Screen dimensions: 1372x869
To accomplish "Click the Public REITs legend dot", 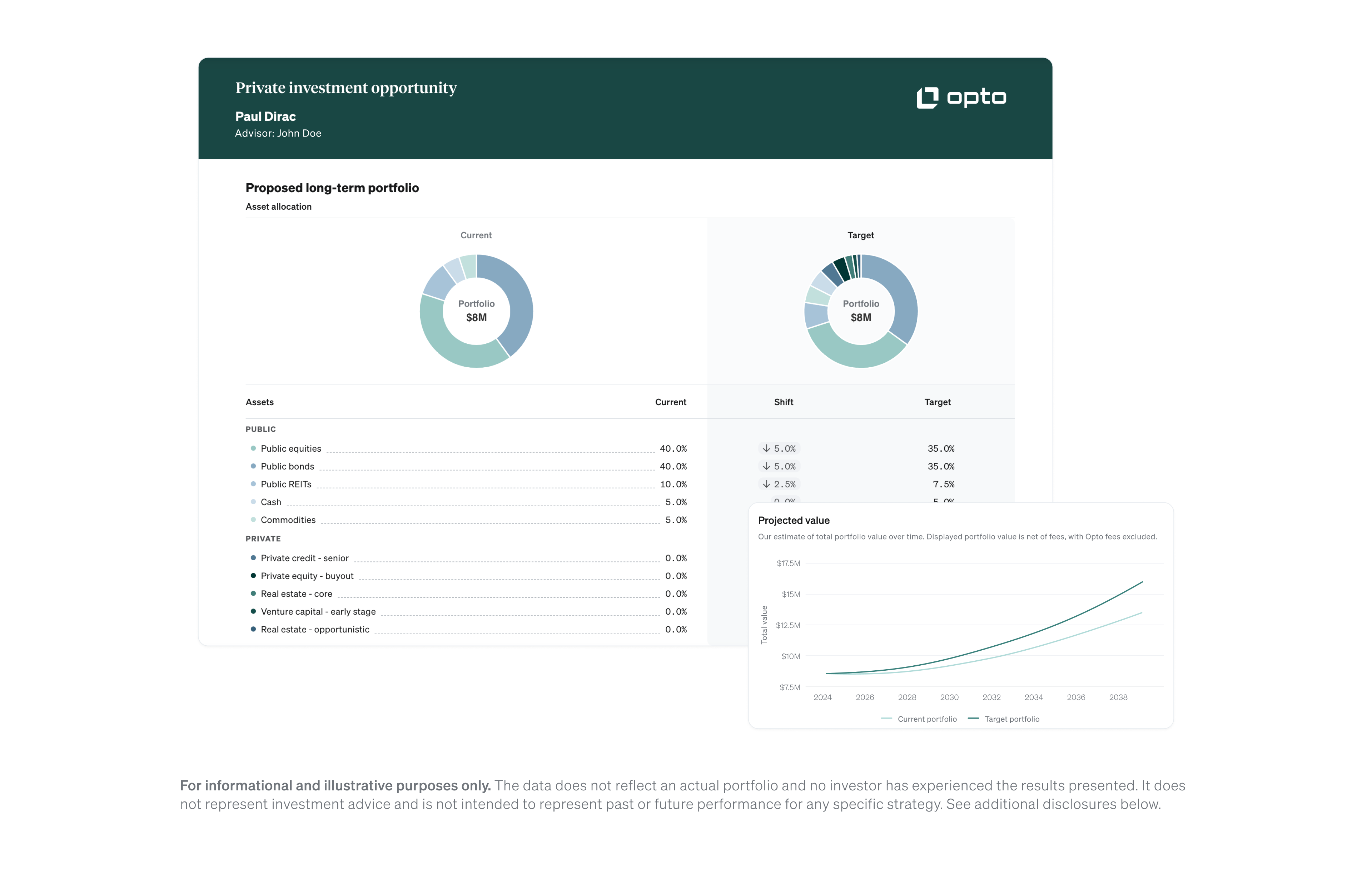I will coord(253,484).
